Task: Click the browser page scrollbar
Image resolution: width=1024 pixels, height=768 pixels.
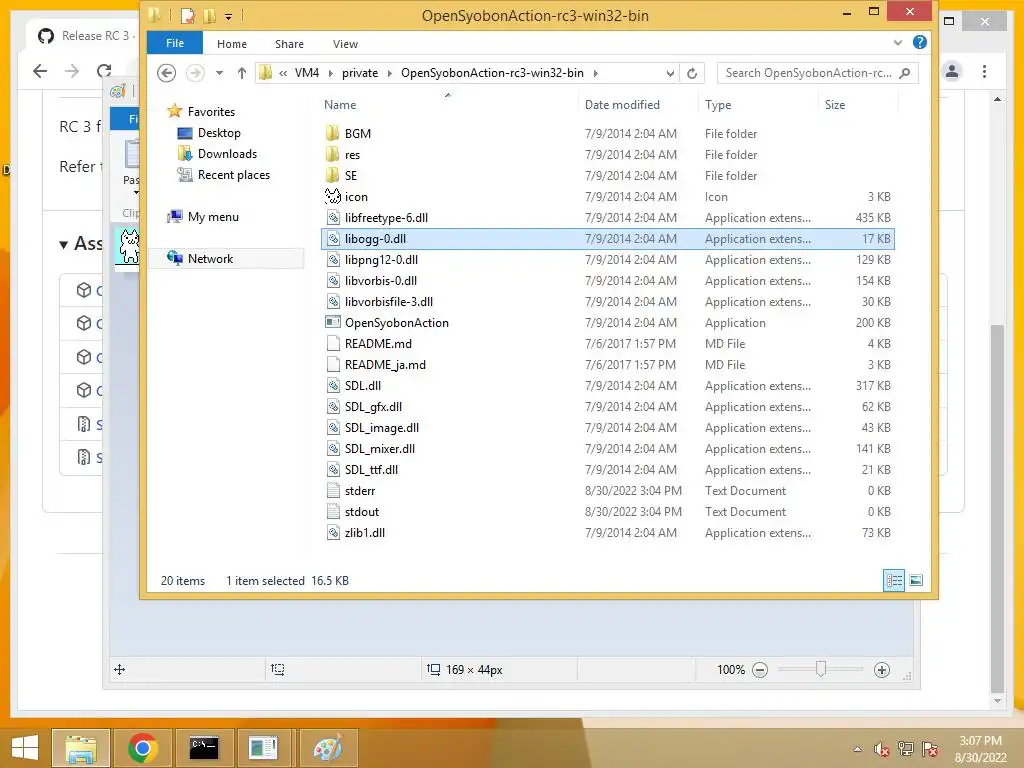Action: coord(997,507)
